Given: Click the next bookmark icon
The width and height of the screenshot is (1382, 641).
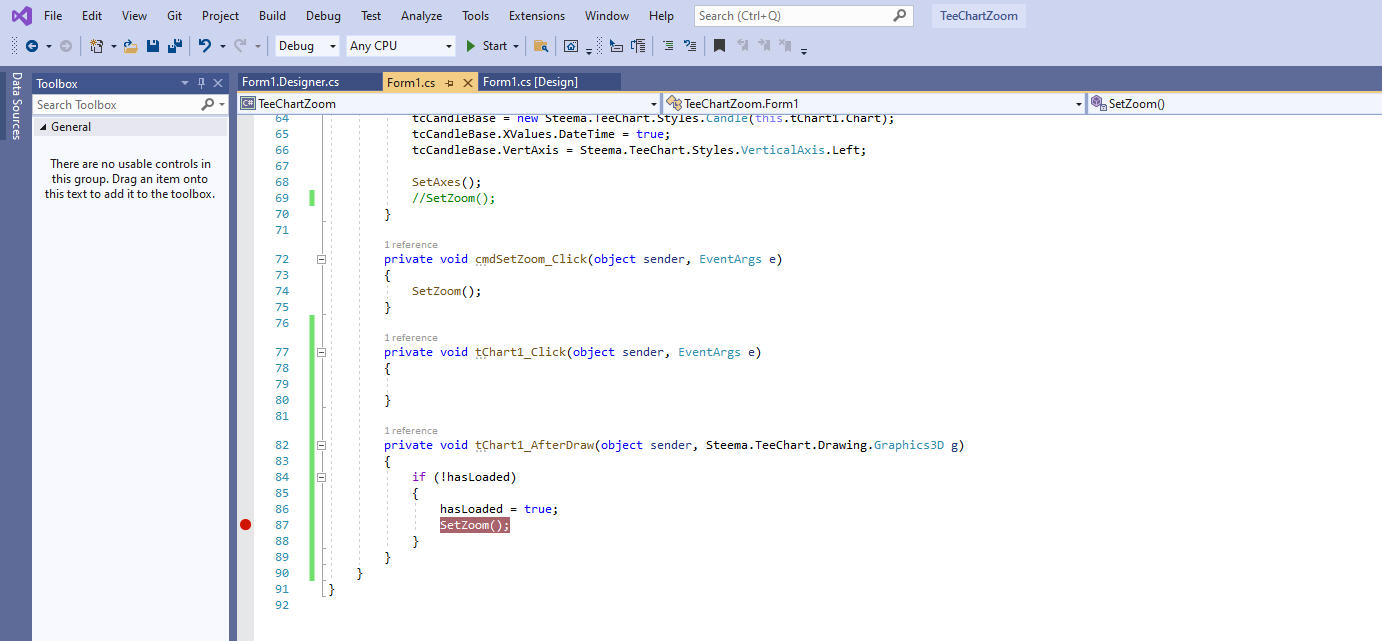Looking at the screenshot, I should click(x=764, y=46).
